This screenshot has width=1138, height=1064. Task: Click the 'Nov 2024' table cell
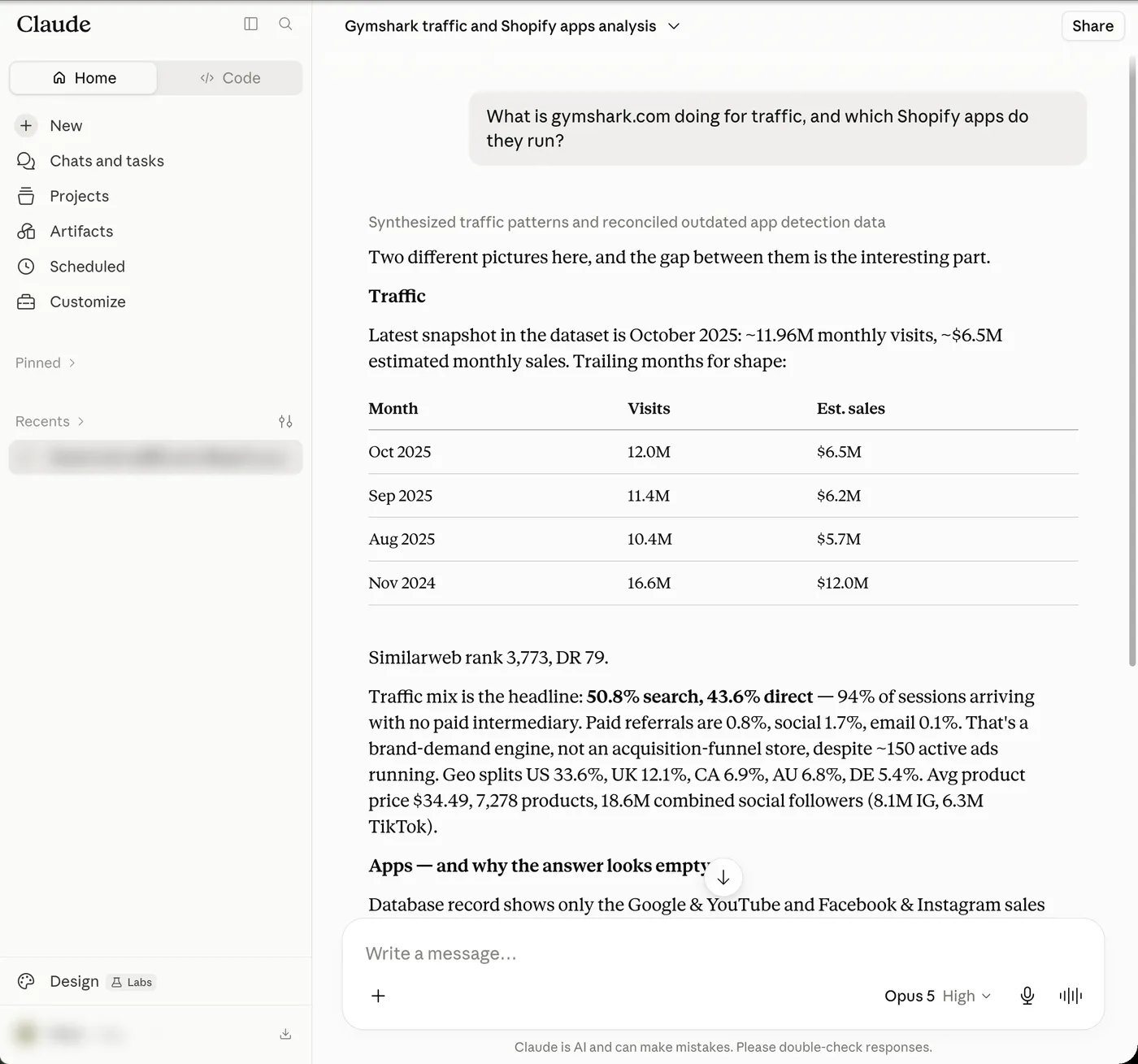pos(402,583)
